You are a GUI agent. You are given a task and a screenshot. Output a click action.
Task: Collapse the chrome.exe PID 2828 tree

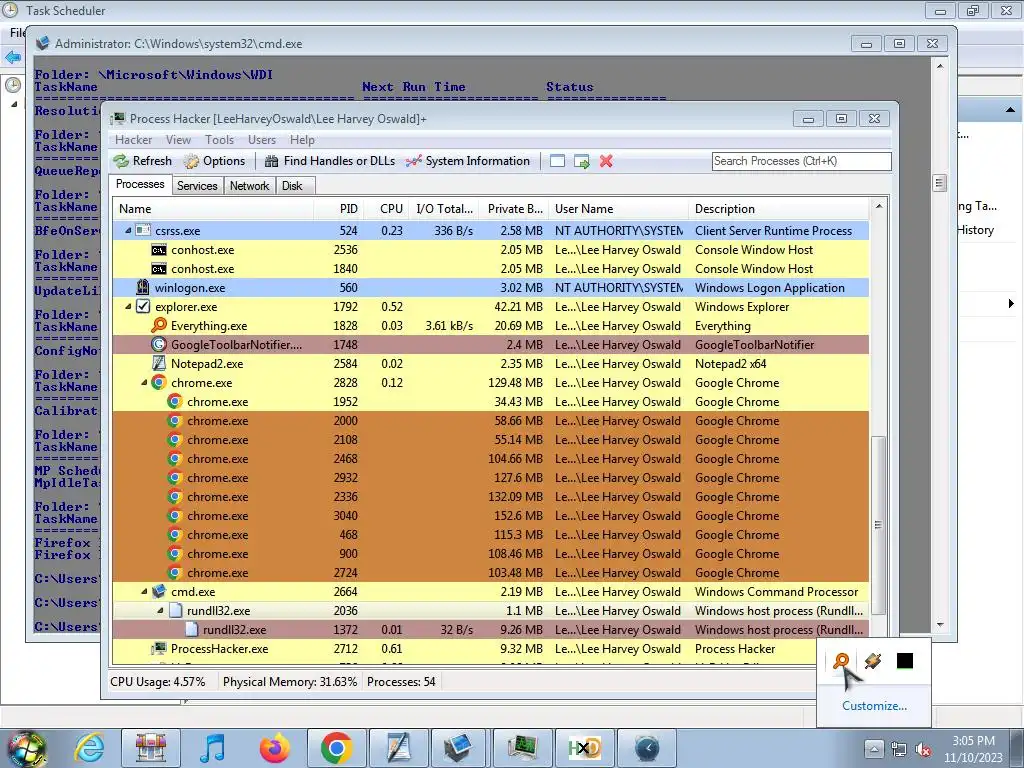click(x=144, y=383)
